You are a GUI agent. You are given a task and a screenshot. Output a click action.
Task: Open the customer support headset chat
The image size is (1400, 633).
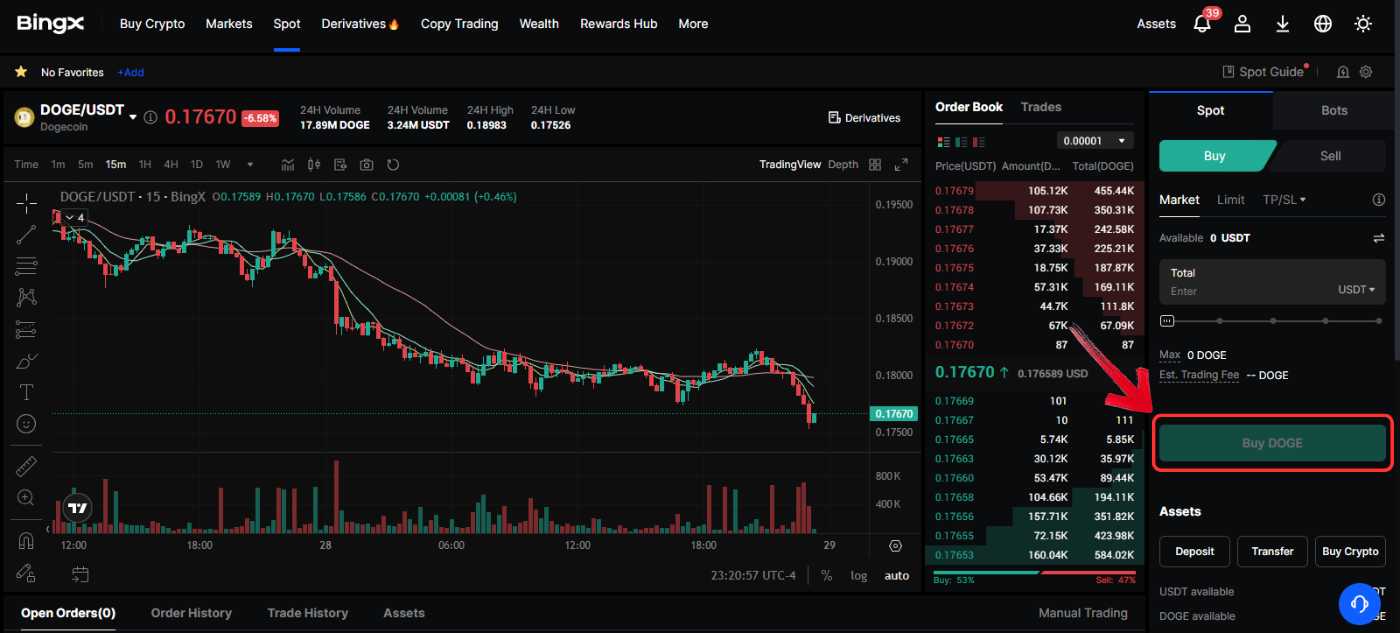coord(1359,603)
